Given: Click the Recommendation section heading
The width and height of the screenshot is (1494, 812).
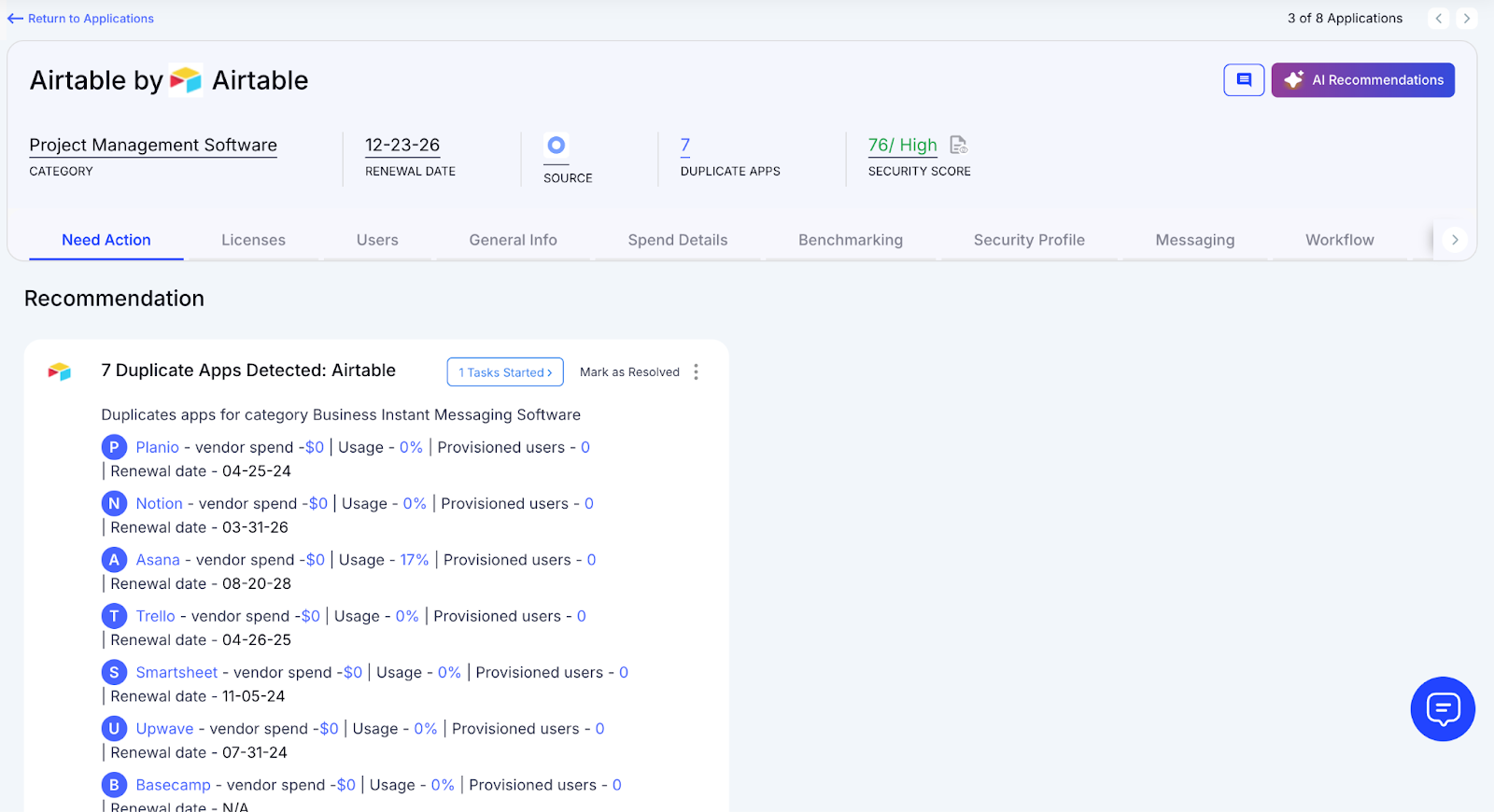Looking at the screenshot, I should tap(114, 299).
